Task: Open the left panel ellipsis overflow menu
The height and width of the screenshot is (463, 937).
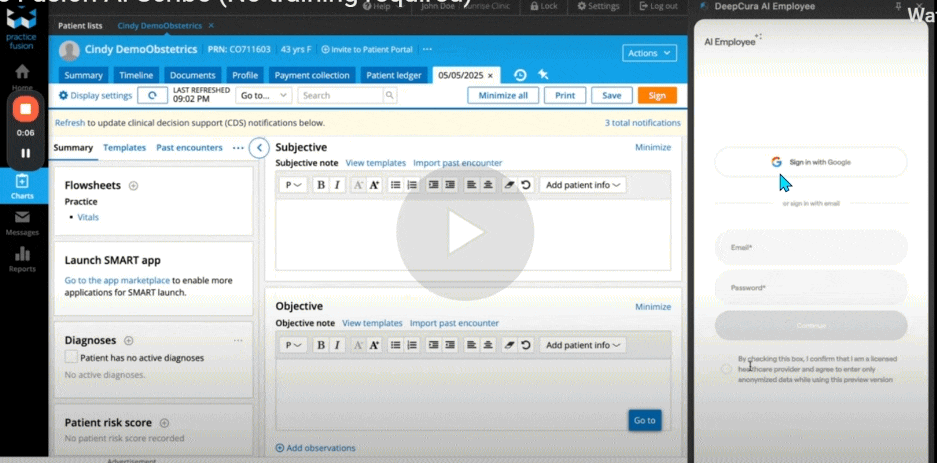Action: [x=238, y=148]
